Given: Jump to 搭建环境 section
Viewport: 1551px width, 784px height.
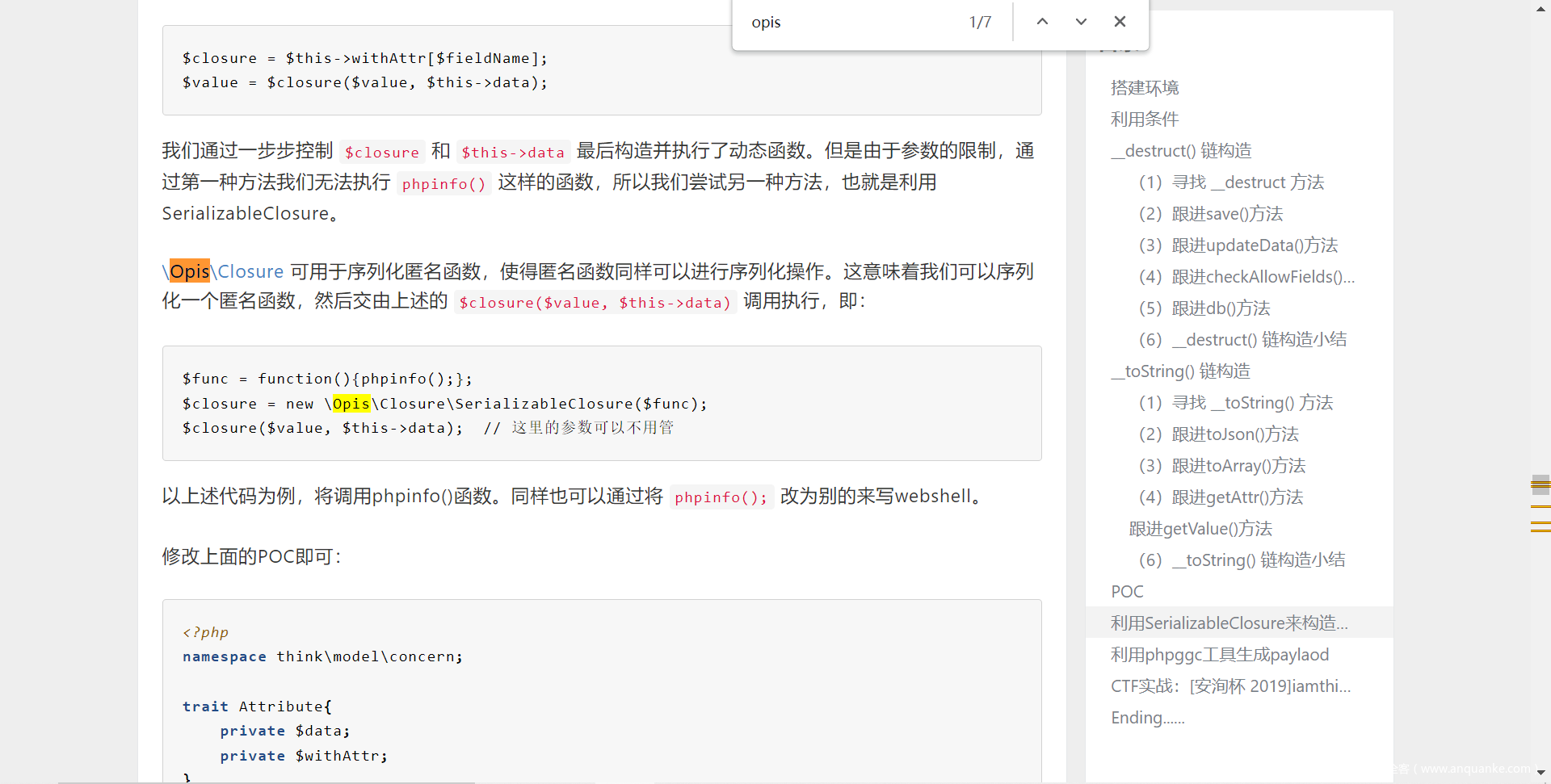Looking at the screenshot, I should 1145,88.
